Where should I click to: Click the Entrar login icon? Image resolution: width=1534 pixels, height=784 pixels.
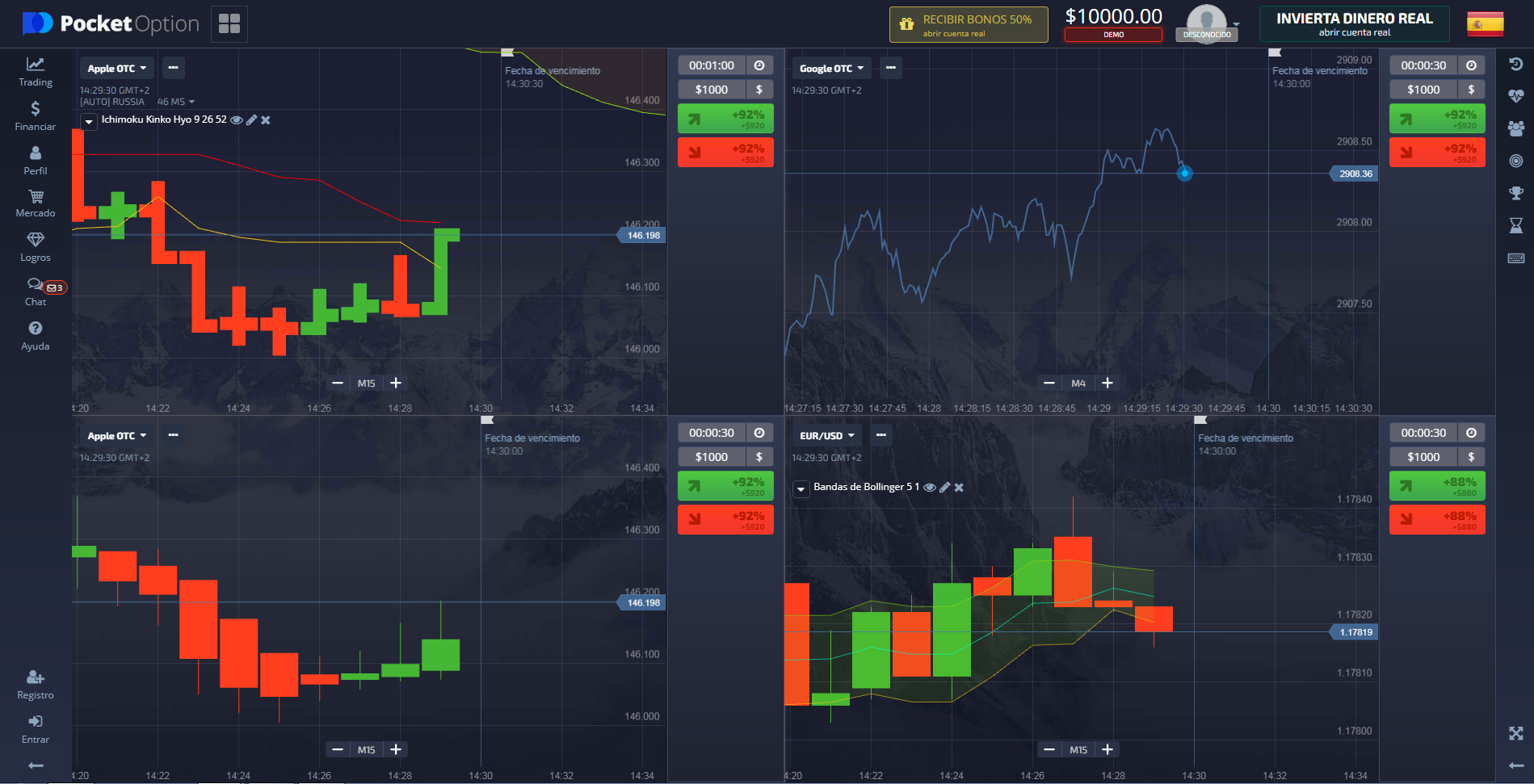click(x=36, y=729)
